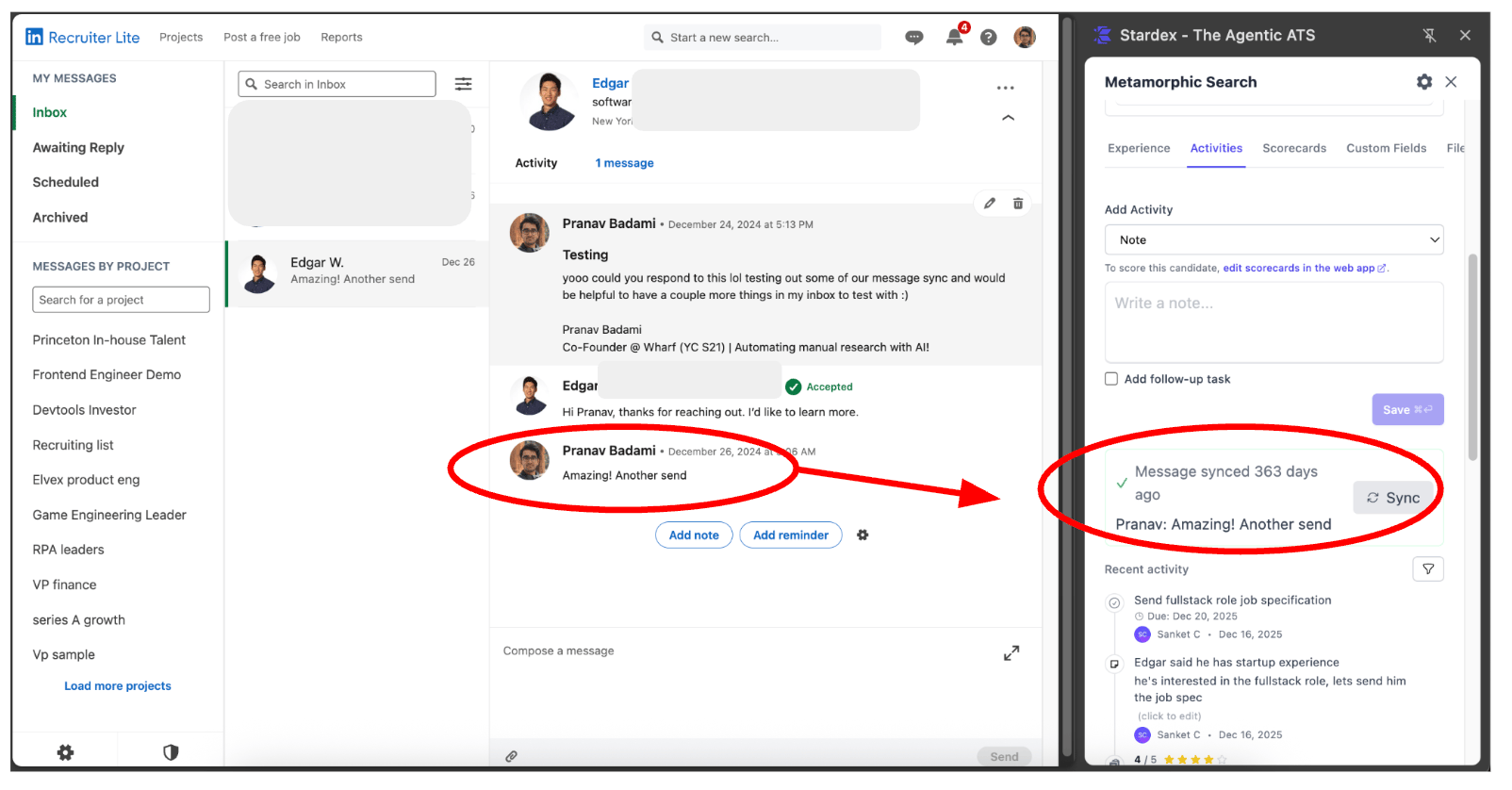
Task: Open inbox filter options icon
Action: pyautogui.click(x=464, y=84)
